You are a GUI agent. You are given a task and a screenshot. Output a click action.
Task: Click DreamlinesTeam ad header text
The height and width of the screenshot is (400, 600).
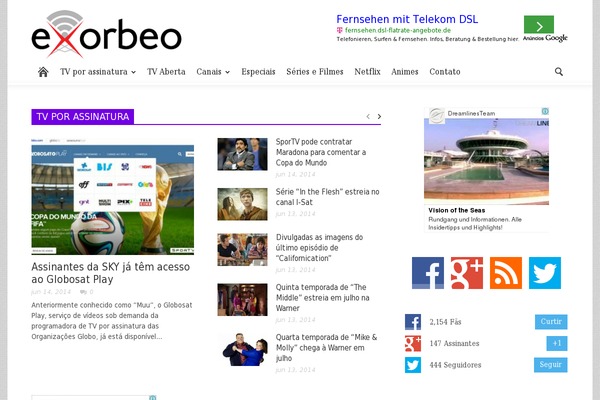click(471, 113)
